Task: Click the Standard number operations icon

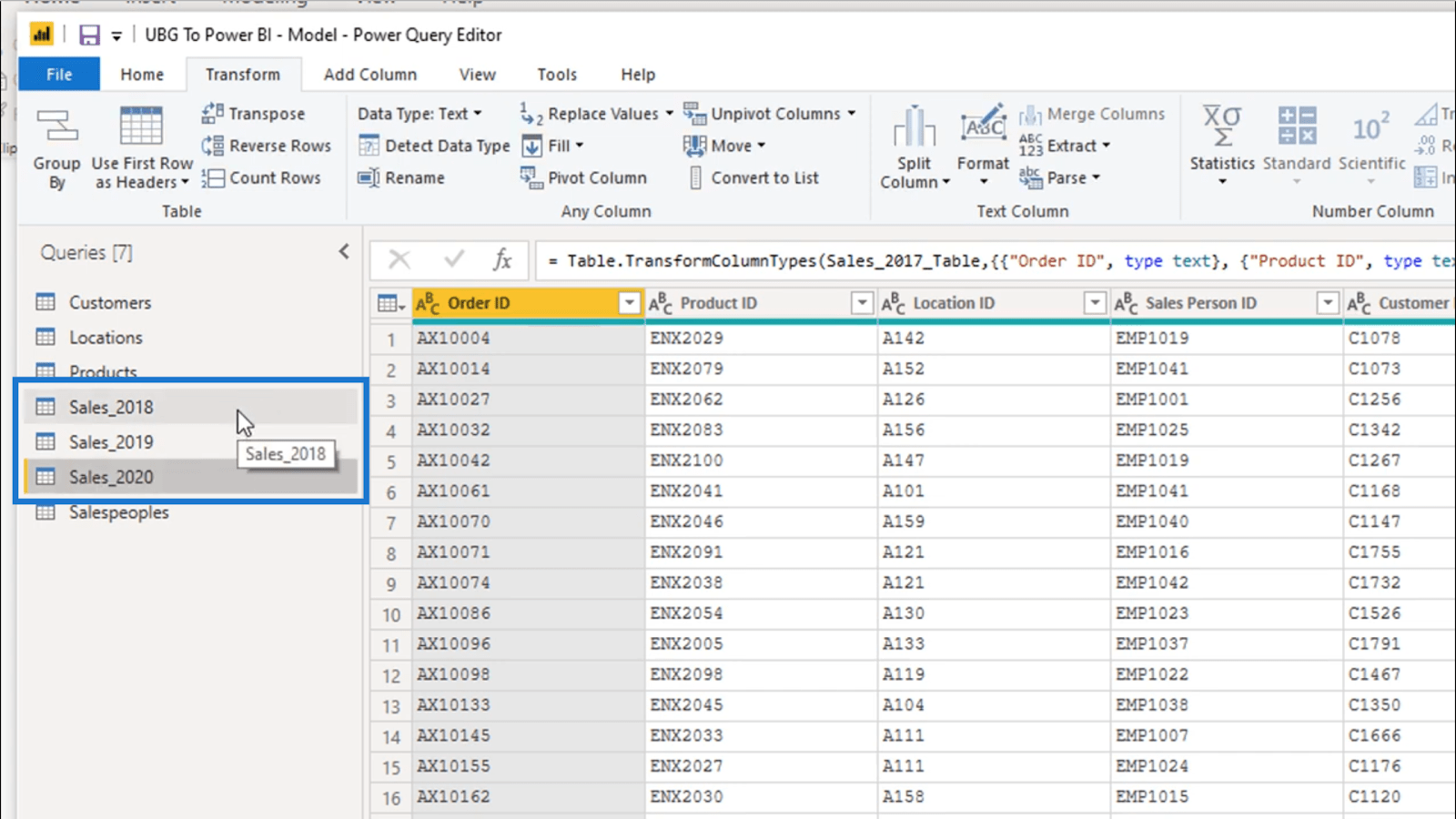Action: tap(1297, 126)
